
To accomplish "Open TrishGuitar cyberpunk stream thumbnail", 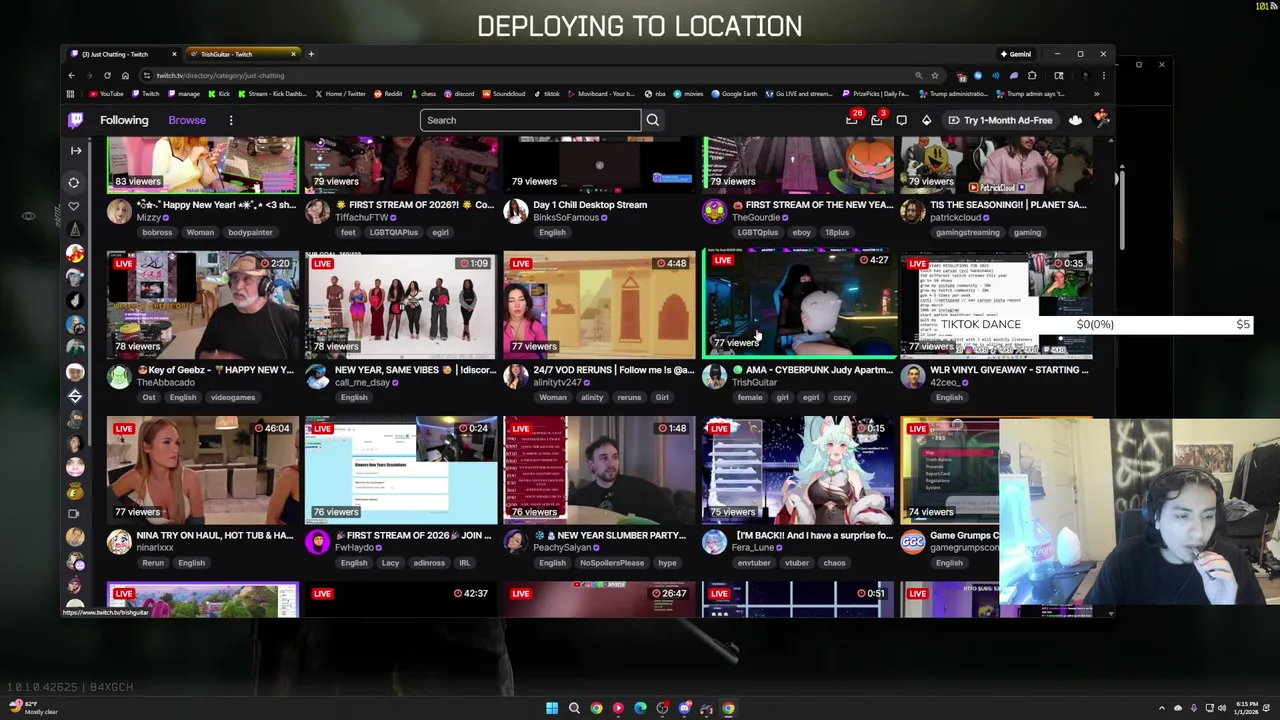I will [798, 303].
